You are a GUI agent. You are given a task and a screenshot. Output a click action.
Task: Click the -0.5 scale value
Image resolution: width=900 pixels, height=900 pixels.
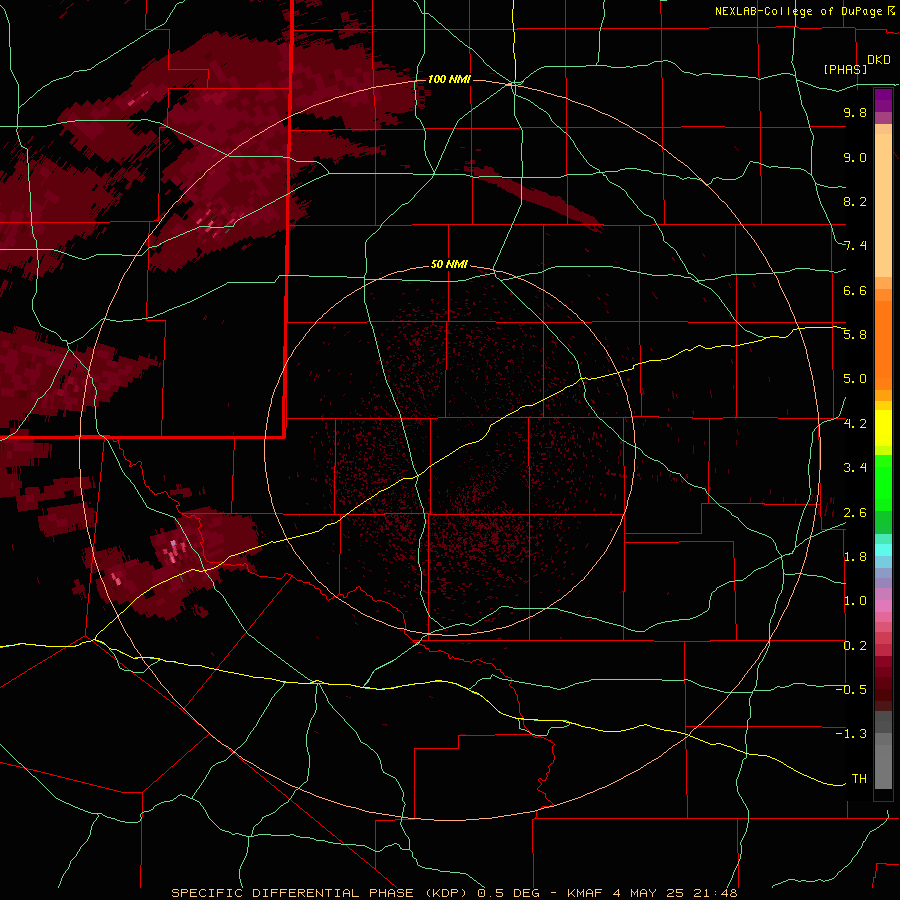coord(851,690)
